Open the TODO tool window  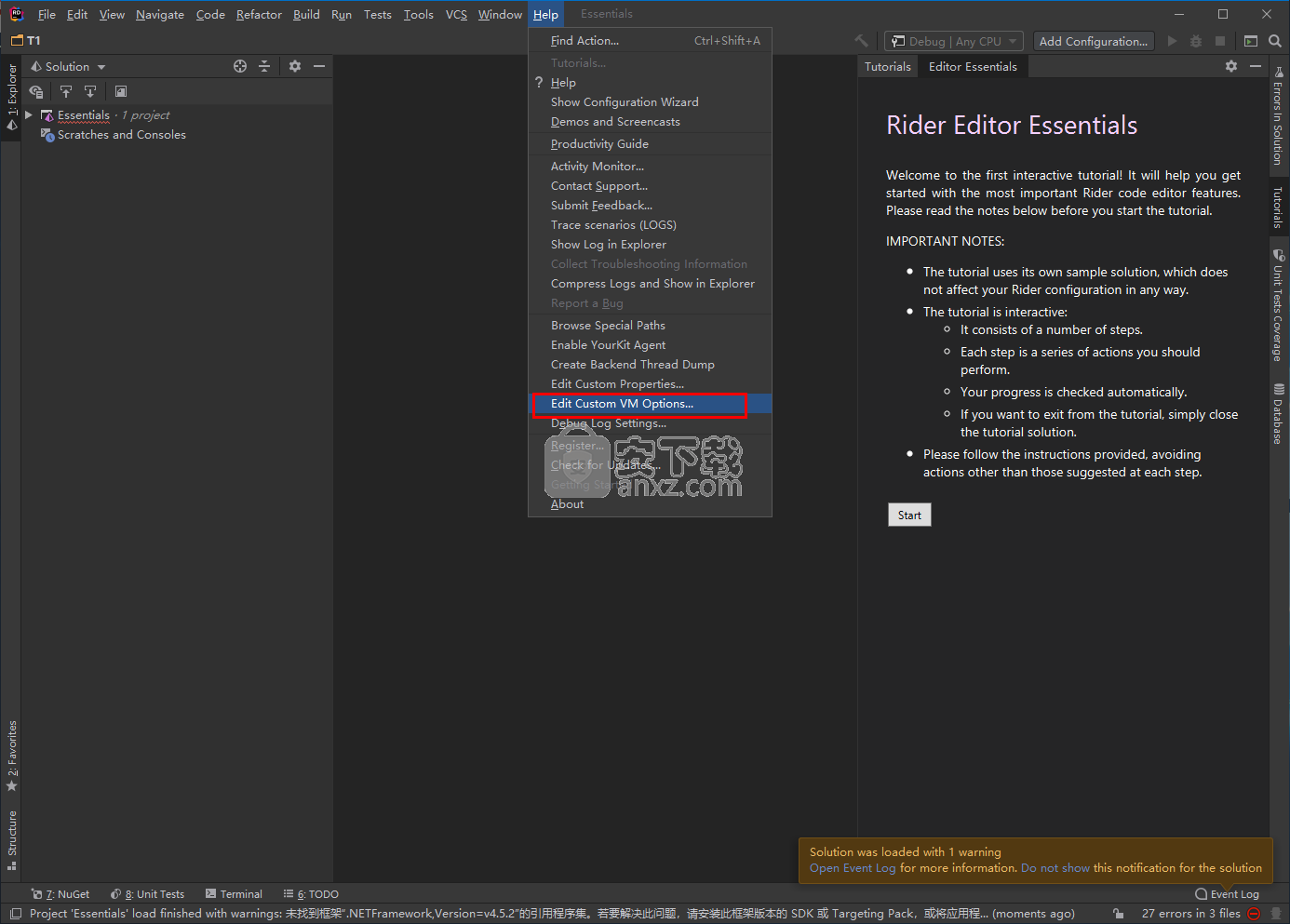[311, 894]
